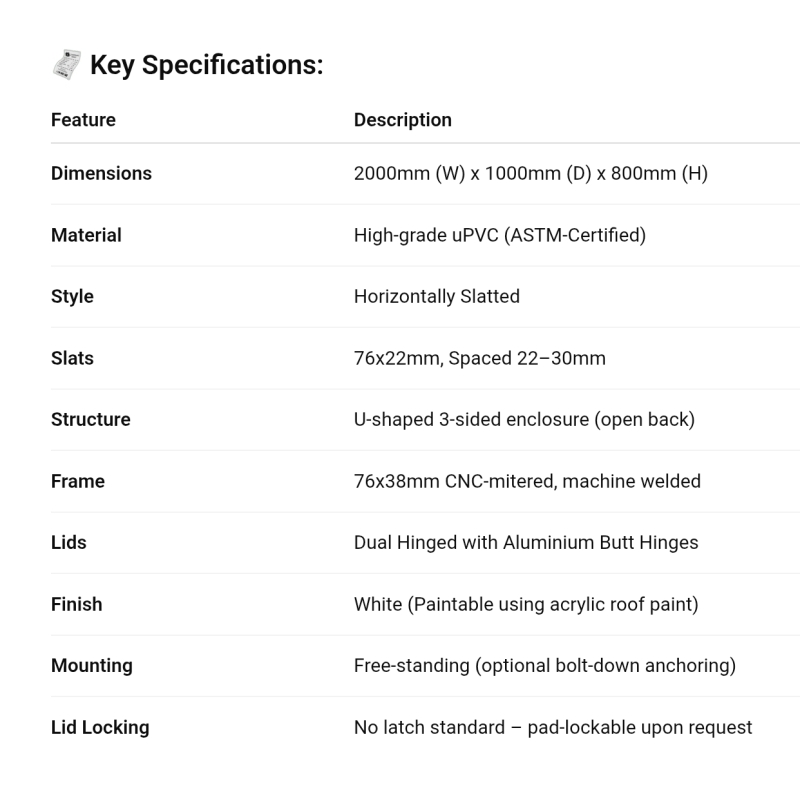Select the Style row label
Viewport: 800px width, 786px height.
coord(72,296)
